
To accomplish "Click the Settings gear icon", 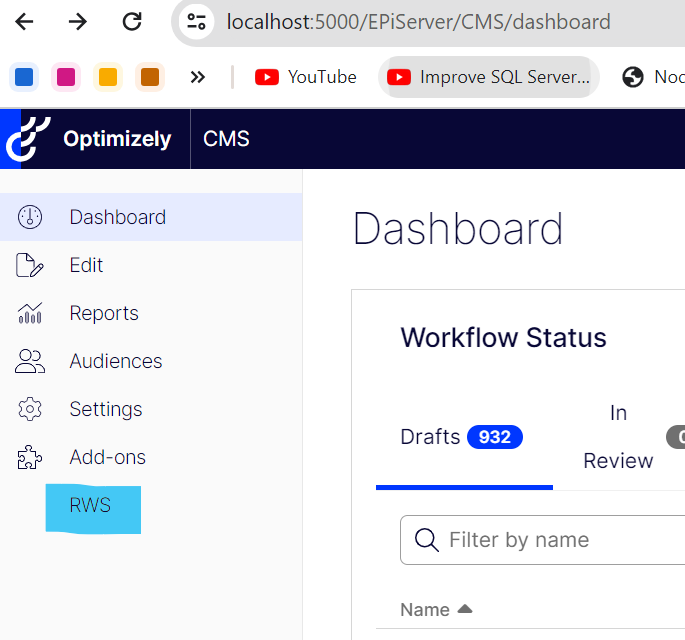I will 30,409.
